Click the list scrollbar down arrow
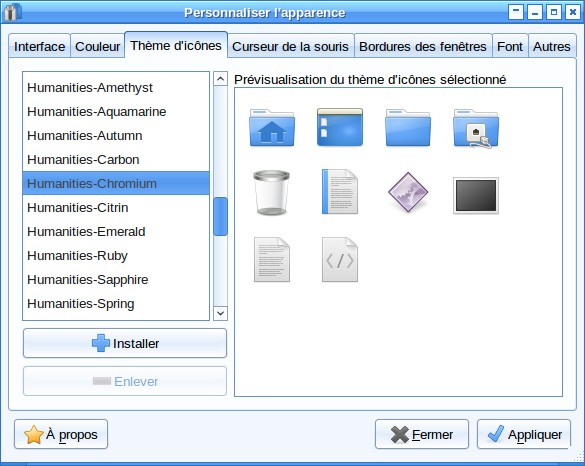The width and height of the screenshot is (585, 466). (220, 313)
